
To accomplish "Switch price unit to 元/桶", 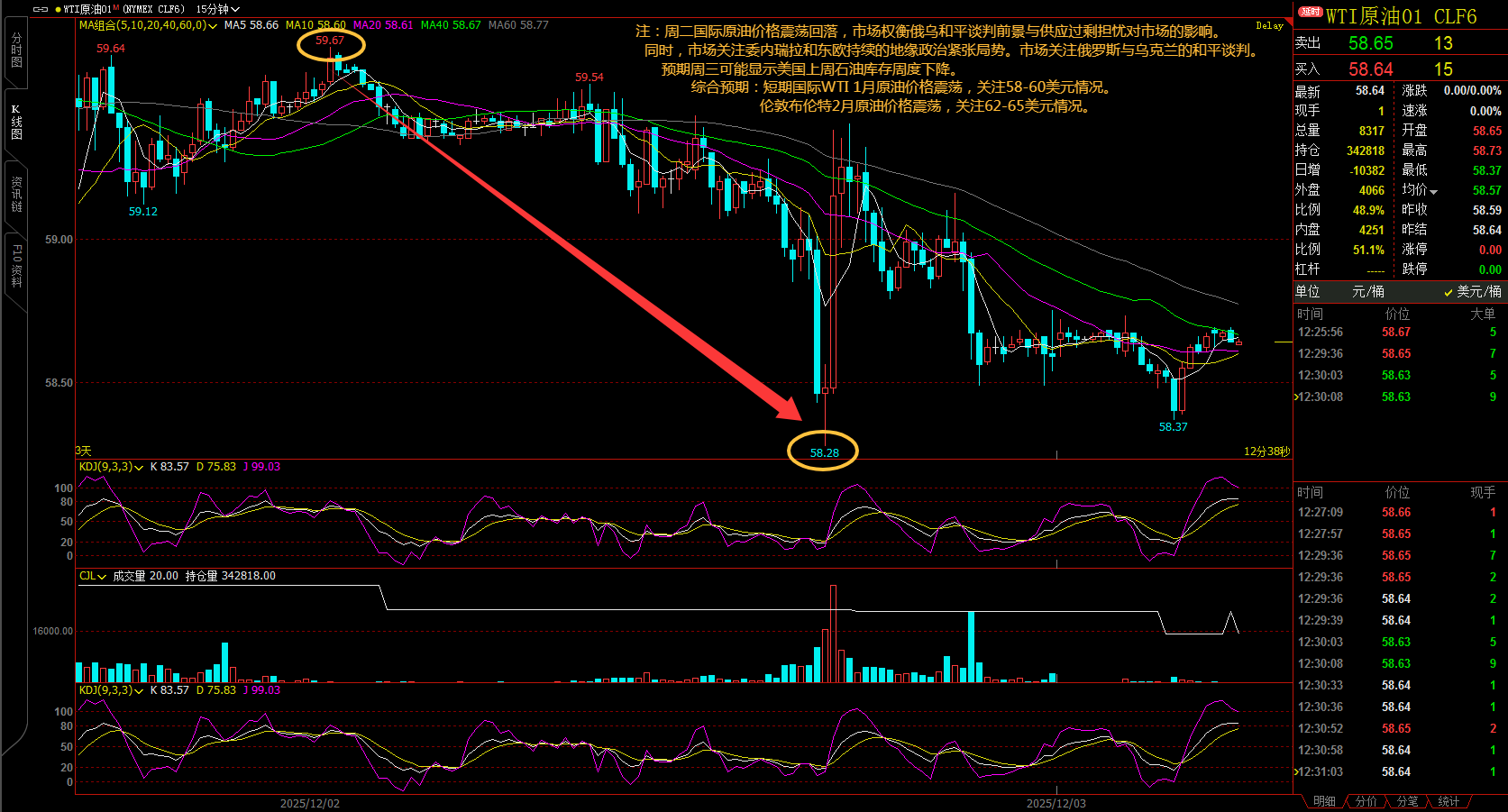I will point(1367,291).
